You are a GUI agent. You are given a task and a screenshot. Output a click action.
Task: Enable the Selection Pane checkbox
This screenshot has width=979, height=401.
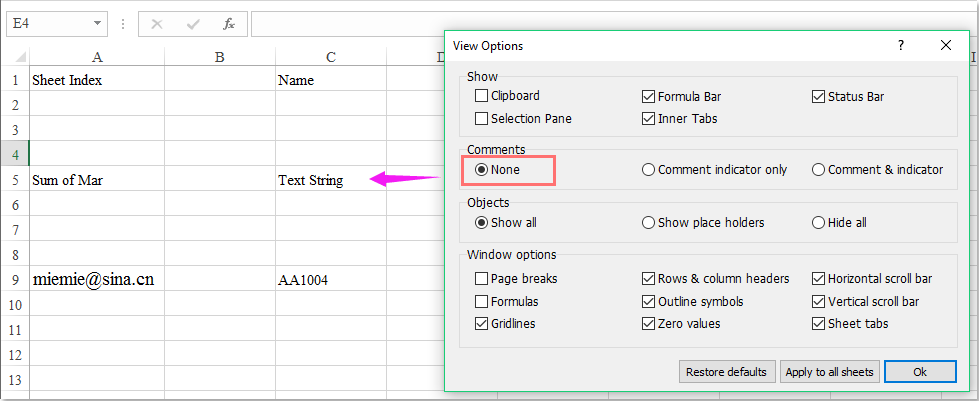483,118
